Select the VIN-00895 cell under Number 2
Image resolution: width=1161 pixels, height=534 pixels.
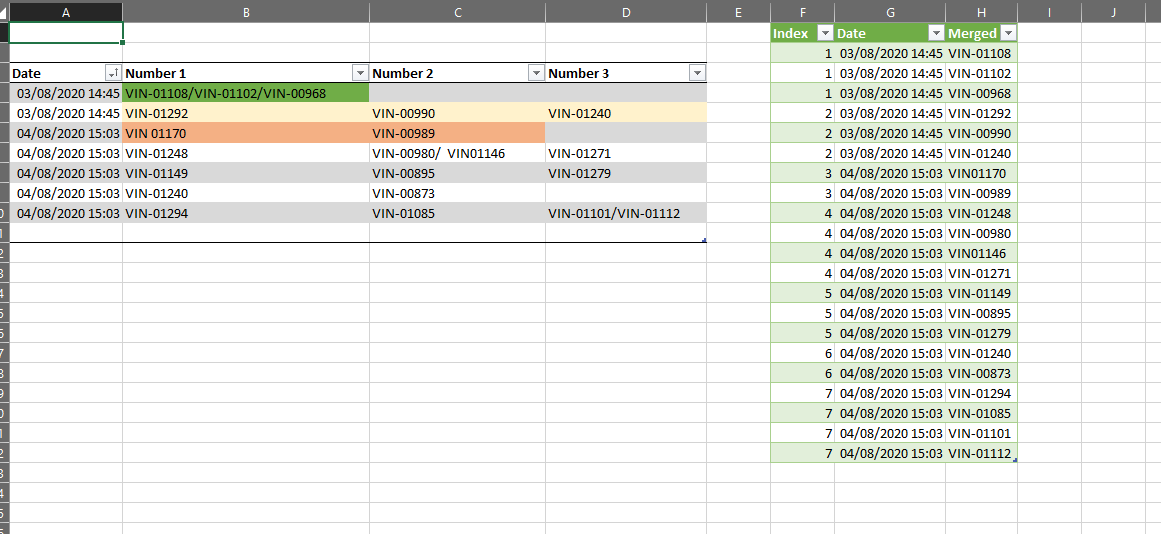(x=458, y=173)
